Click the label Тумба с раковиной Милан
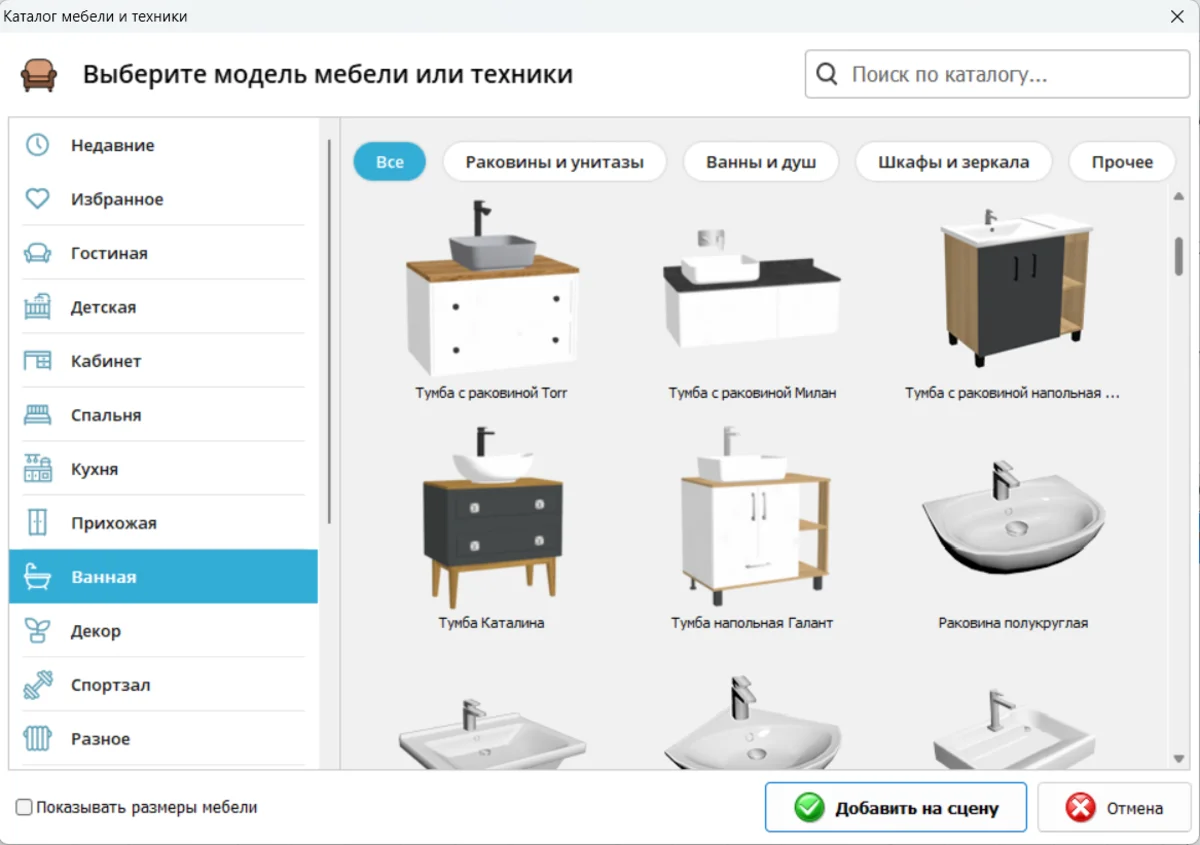 click(752, 393)
